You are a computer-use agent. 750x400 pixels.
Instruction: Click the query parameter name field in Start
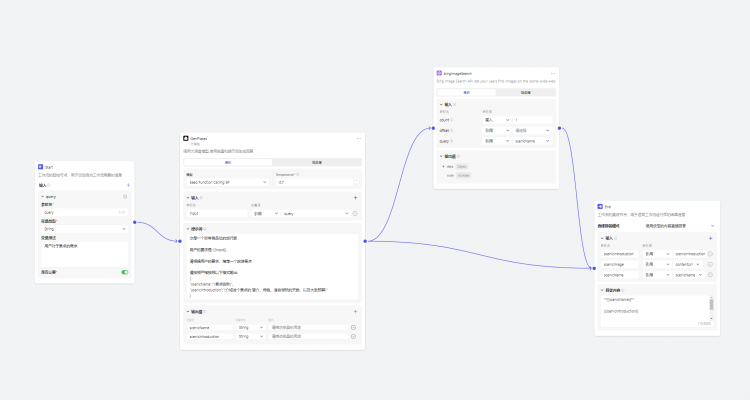click(x=85, y=212)
